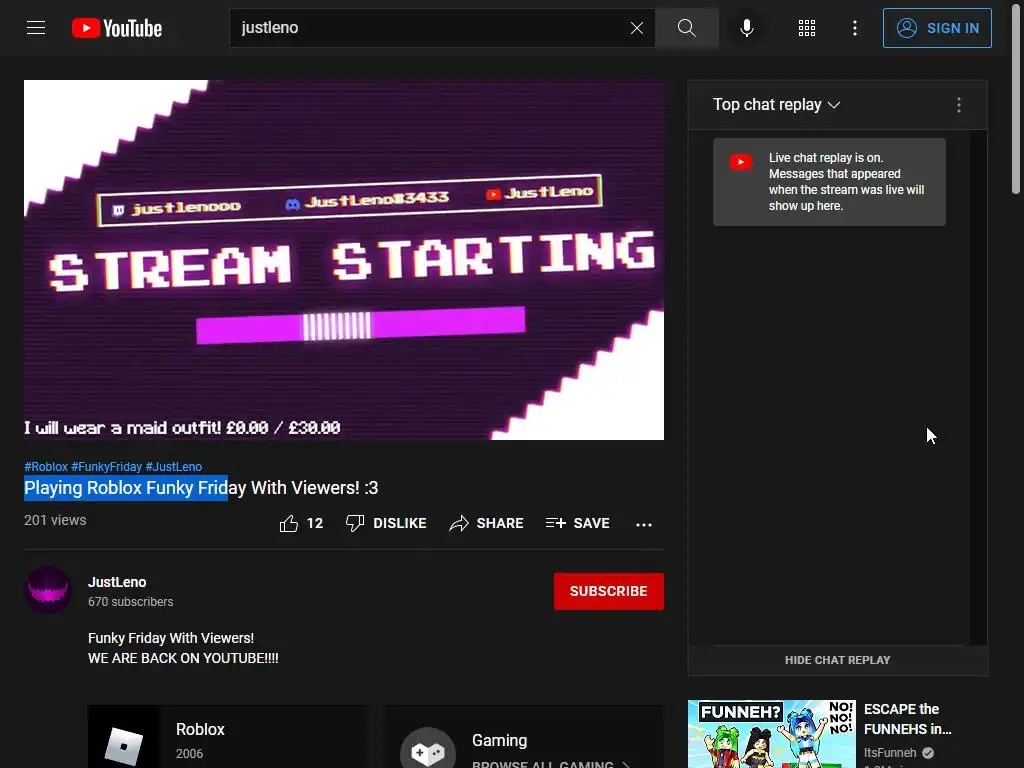Click the video title text

click(x=201, y=488)
